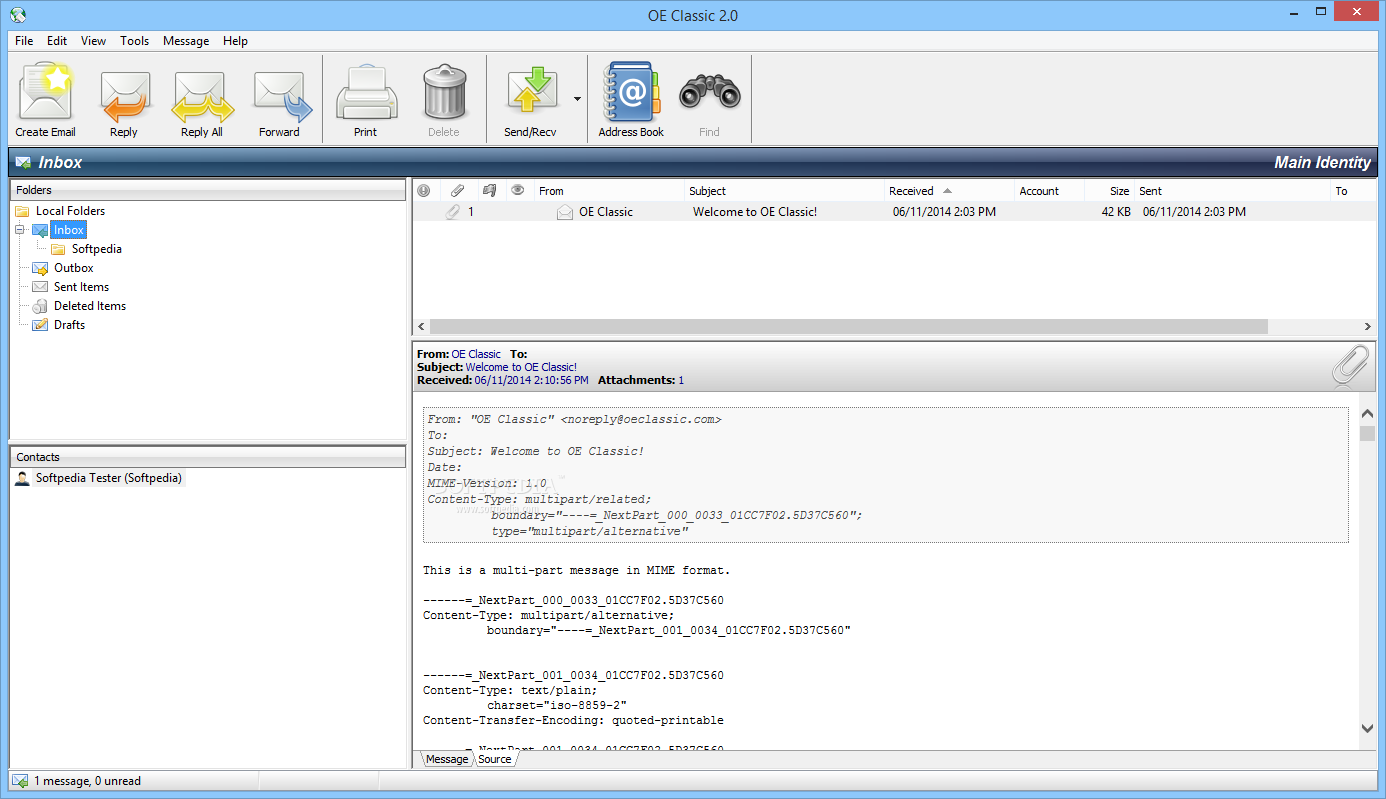Viewport: 1386px width, 799px height.
Task: Open the Tools menu
Action: pyautogui.click(x=135, y=41)
